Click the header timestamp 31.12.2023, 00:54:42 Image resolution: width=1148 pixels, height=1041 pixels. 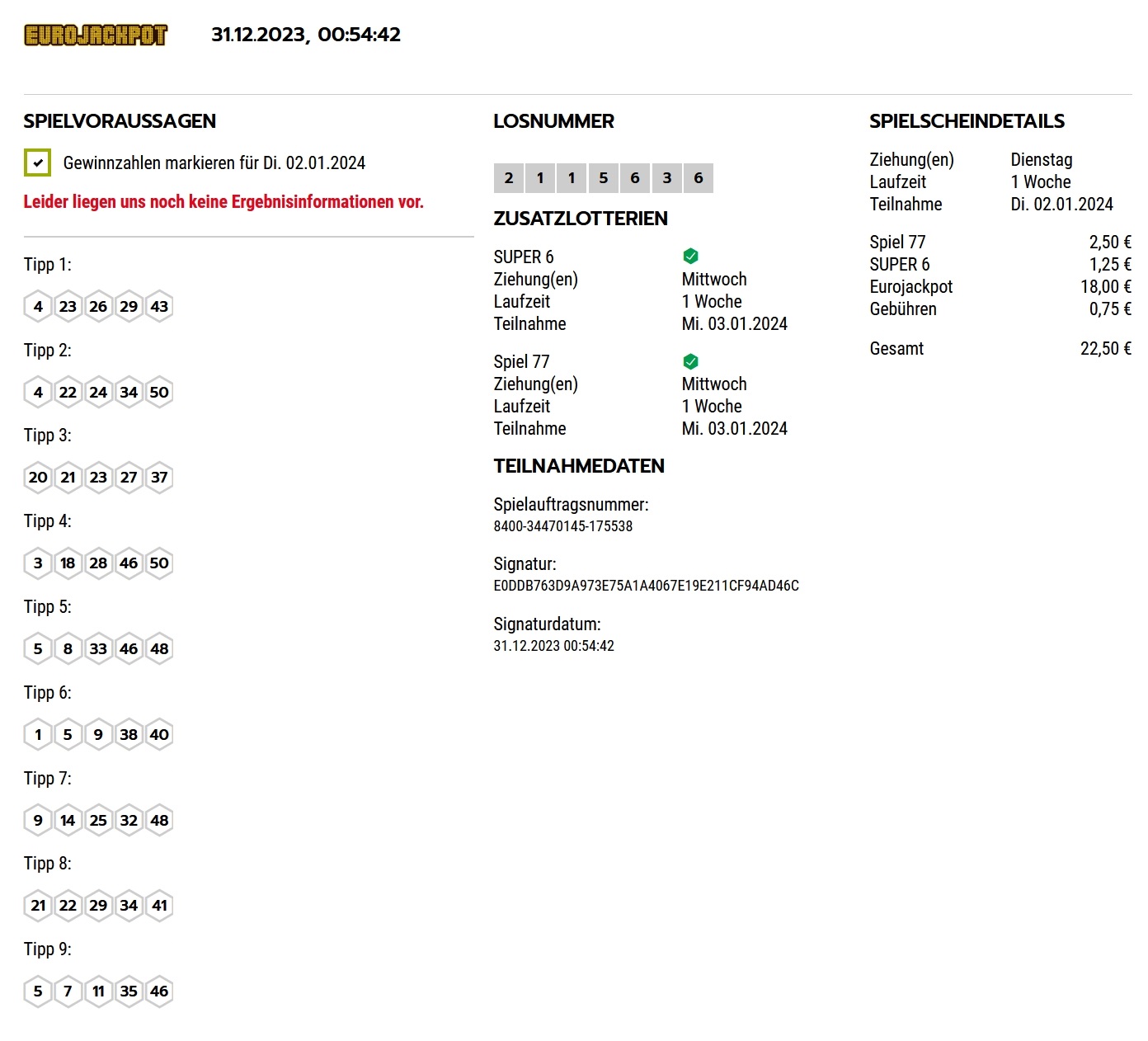pos(306,35)
